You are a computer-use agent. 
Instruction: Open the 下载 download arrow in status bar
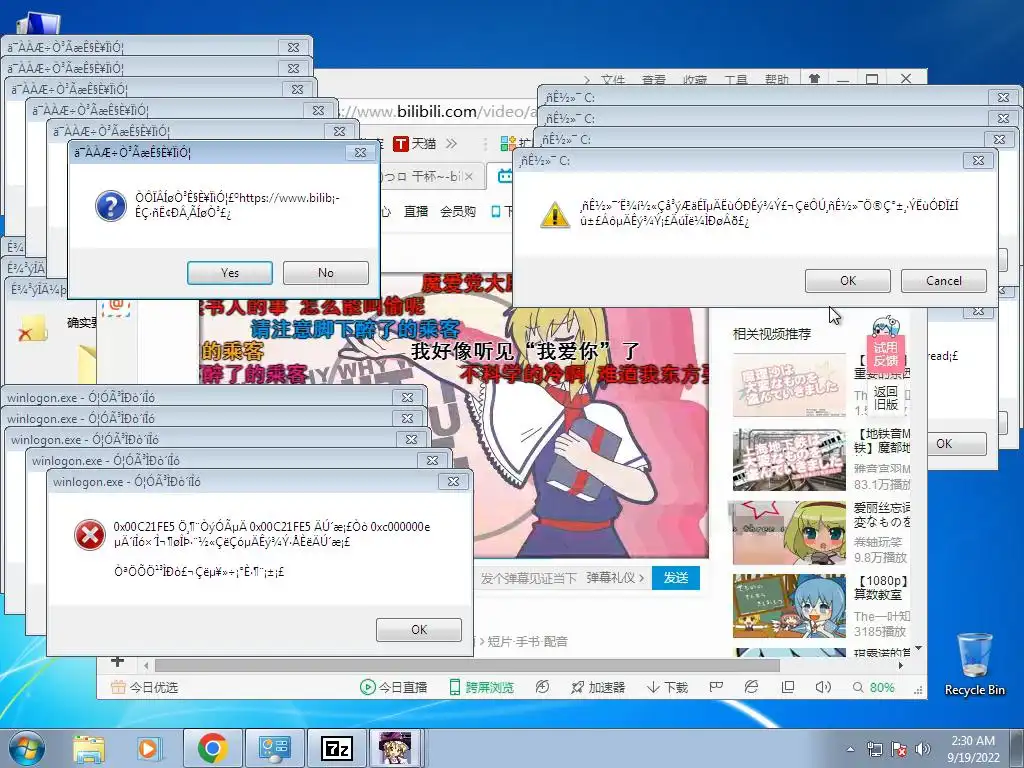[653, 687]
